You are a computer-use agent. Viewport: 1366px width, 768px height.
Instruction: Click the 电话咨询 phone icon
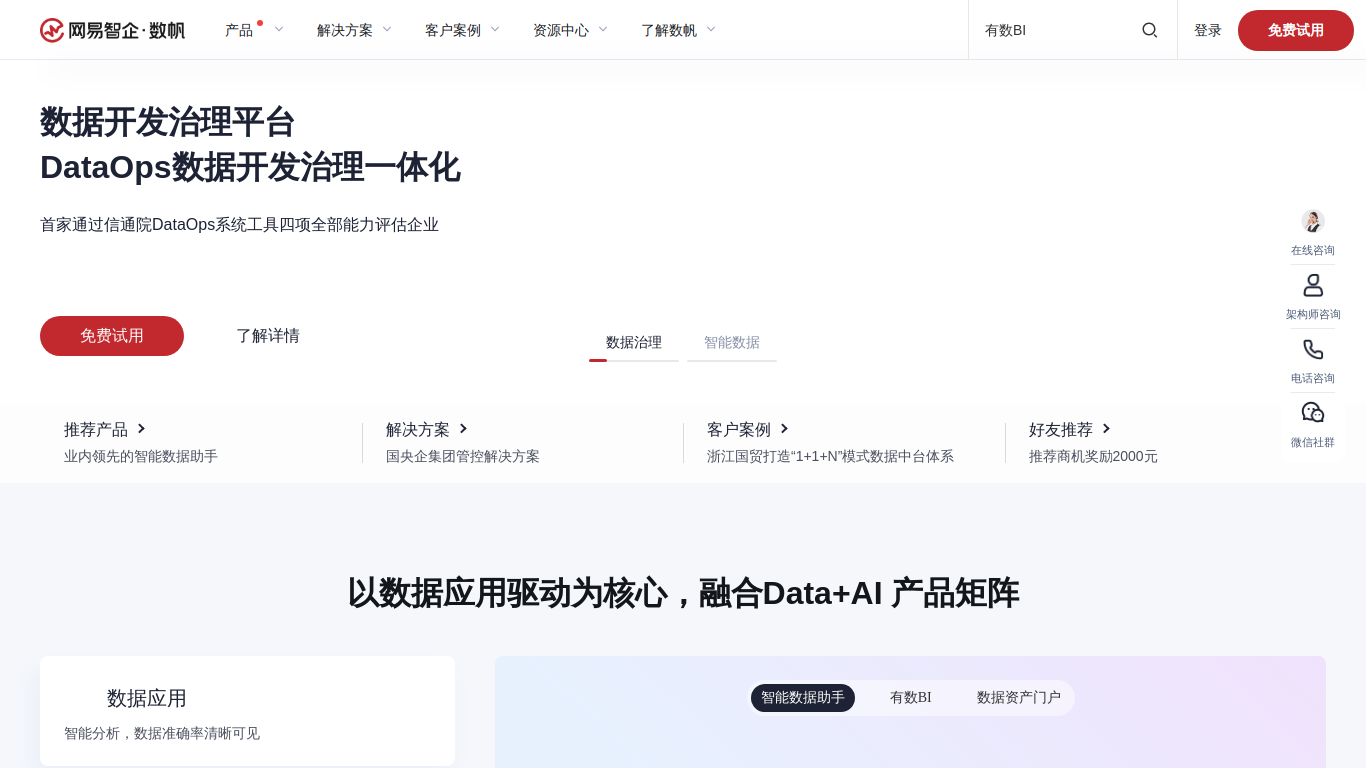point(1313,350)
